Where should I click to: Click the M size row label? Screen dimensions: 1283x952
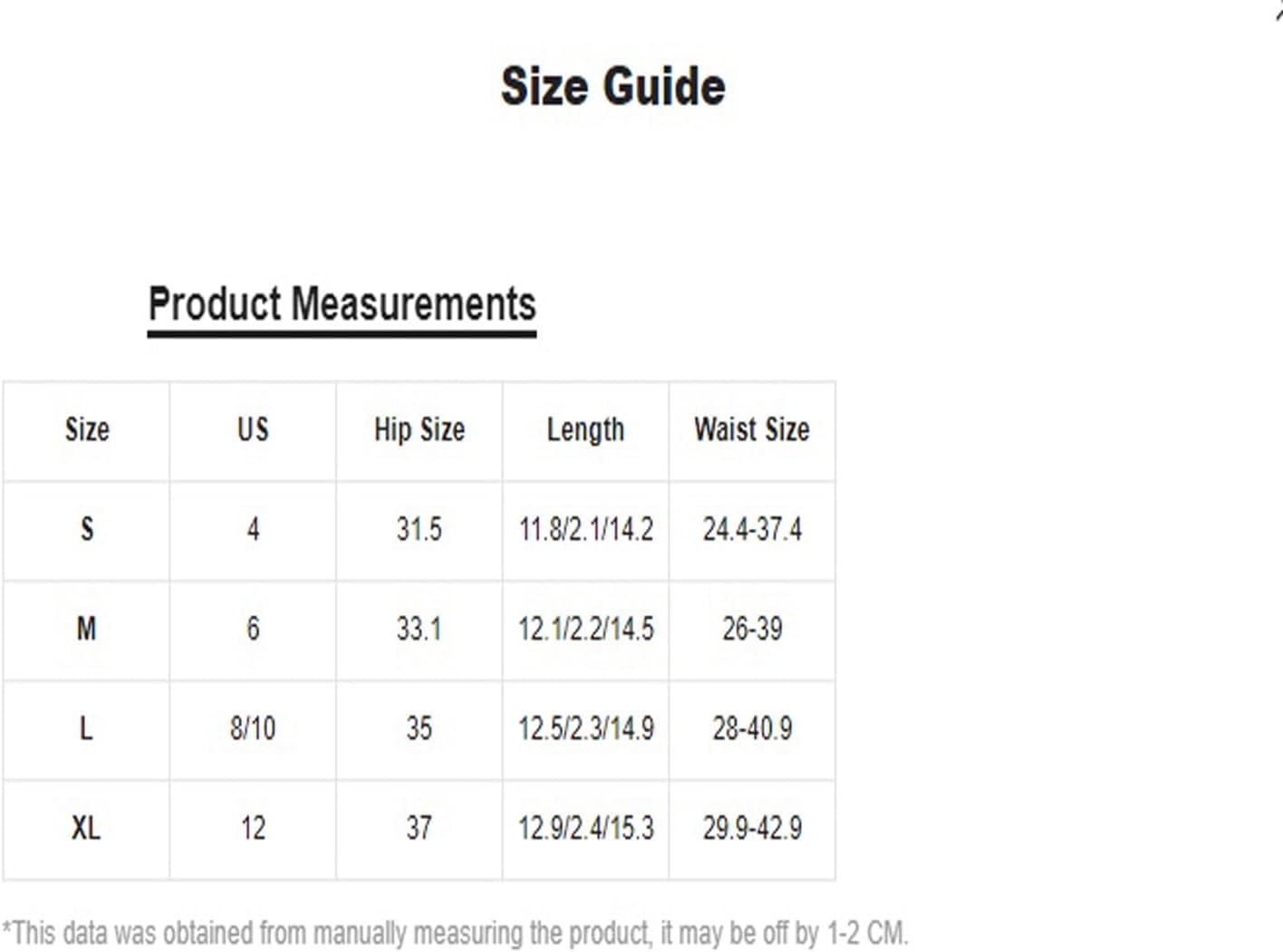tap(86, 629)
